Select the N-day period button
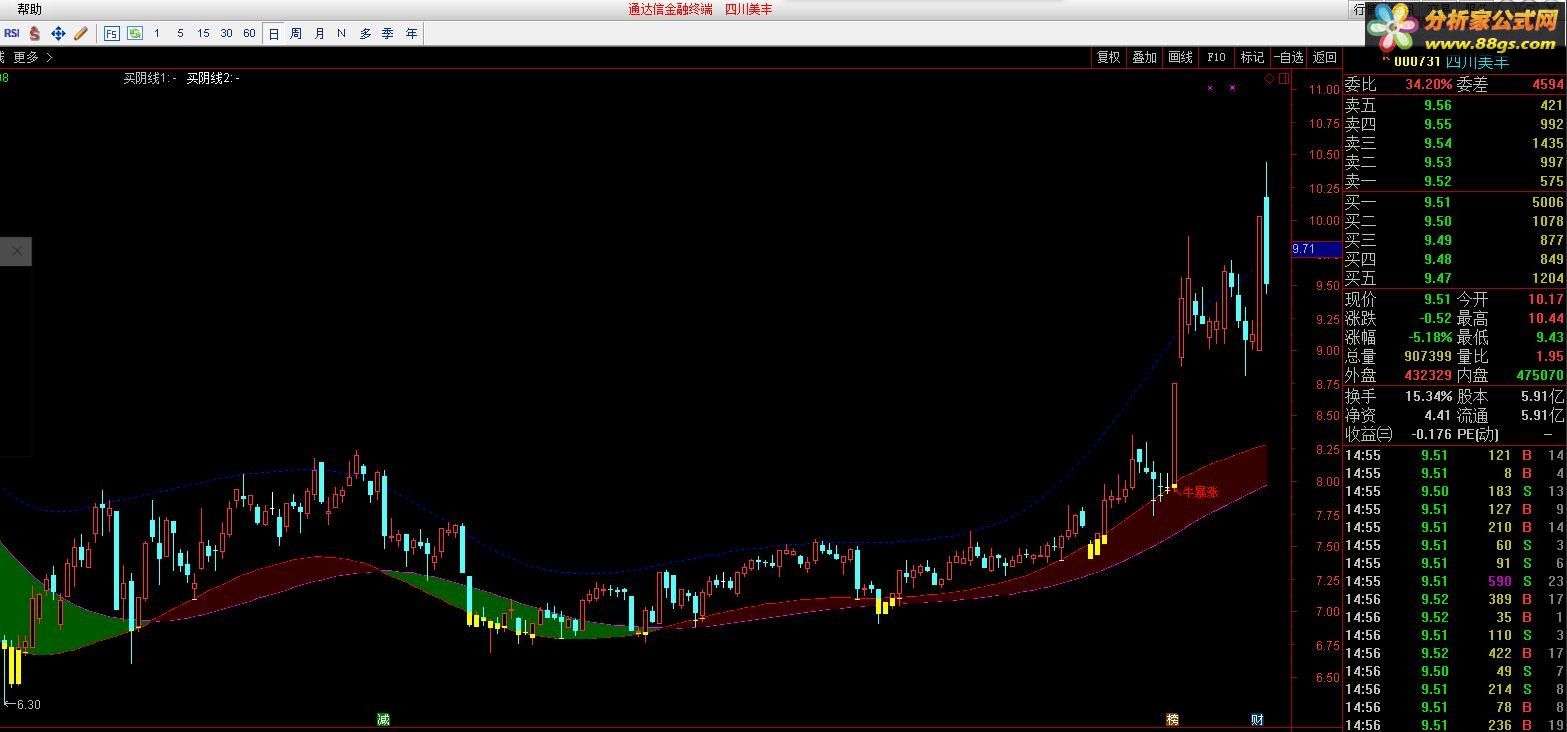 tap(341, 33)
